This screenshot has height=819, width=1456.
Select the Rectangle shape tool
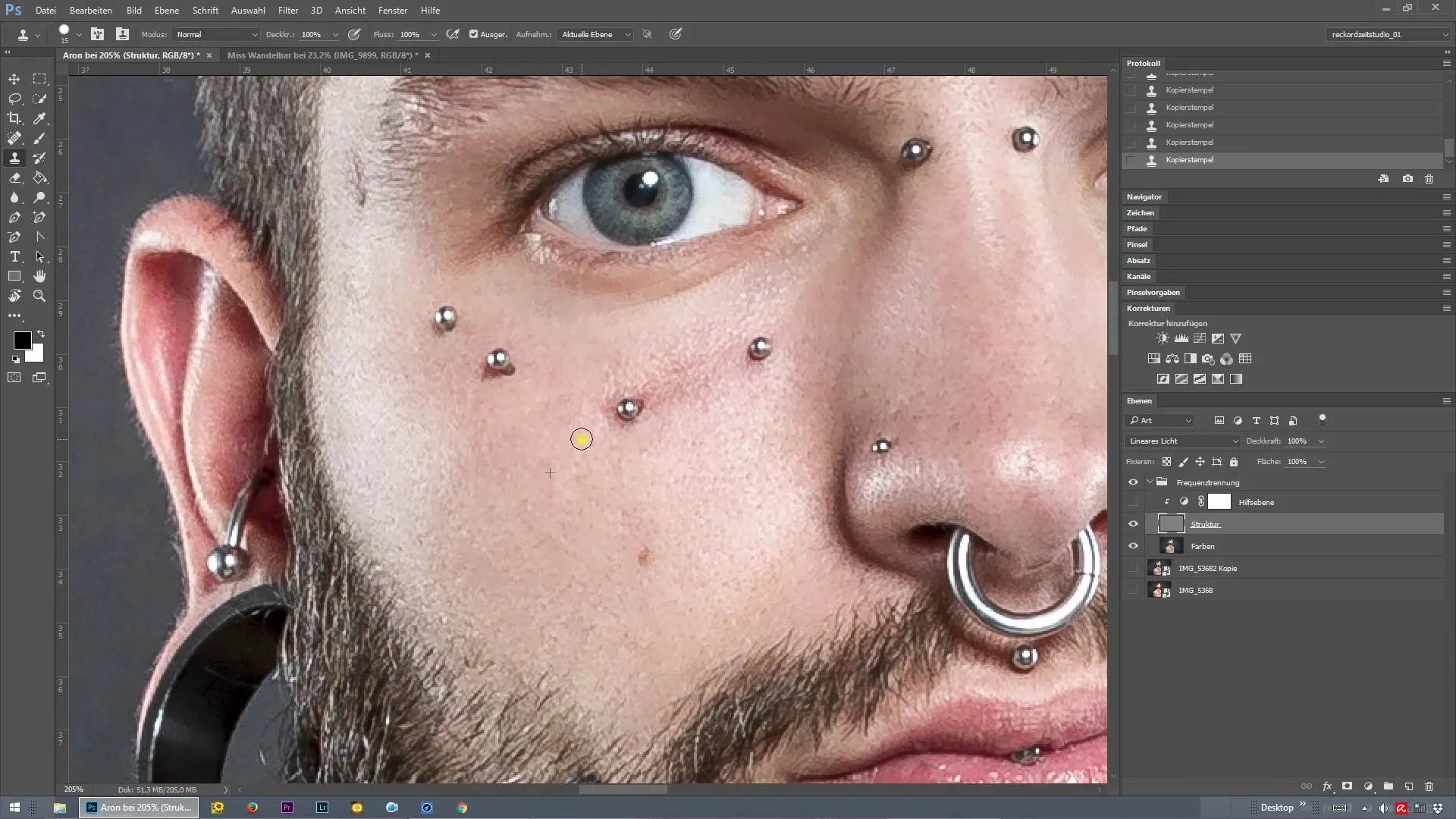[x=14, y=276]
